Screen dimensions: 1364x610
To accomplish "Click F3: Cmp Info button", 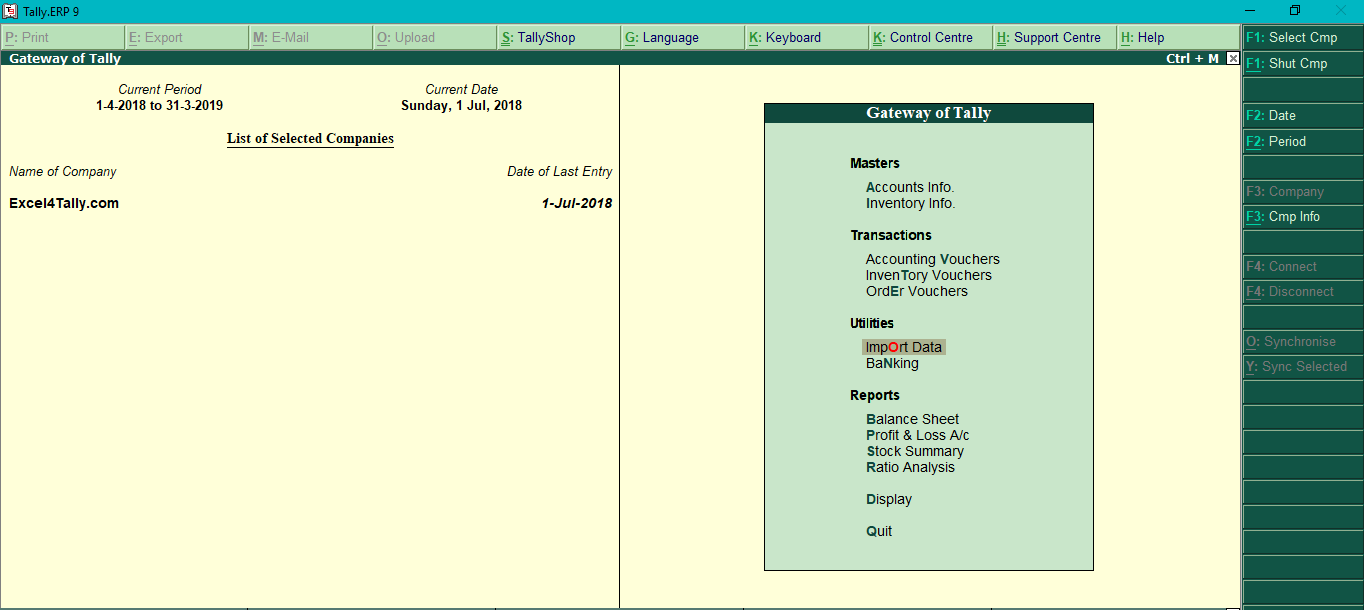I will click(x=1303, y=217).
